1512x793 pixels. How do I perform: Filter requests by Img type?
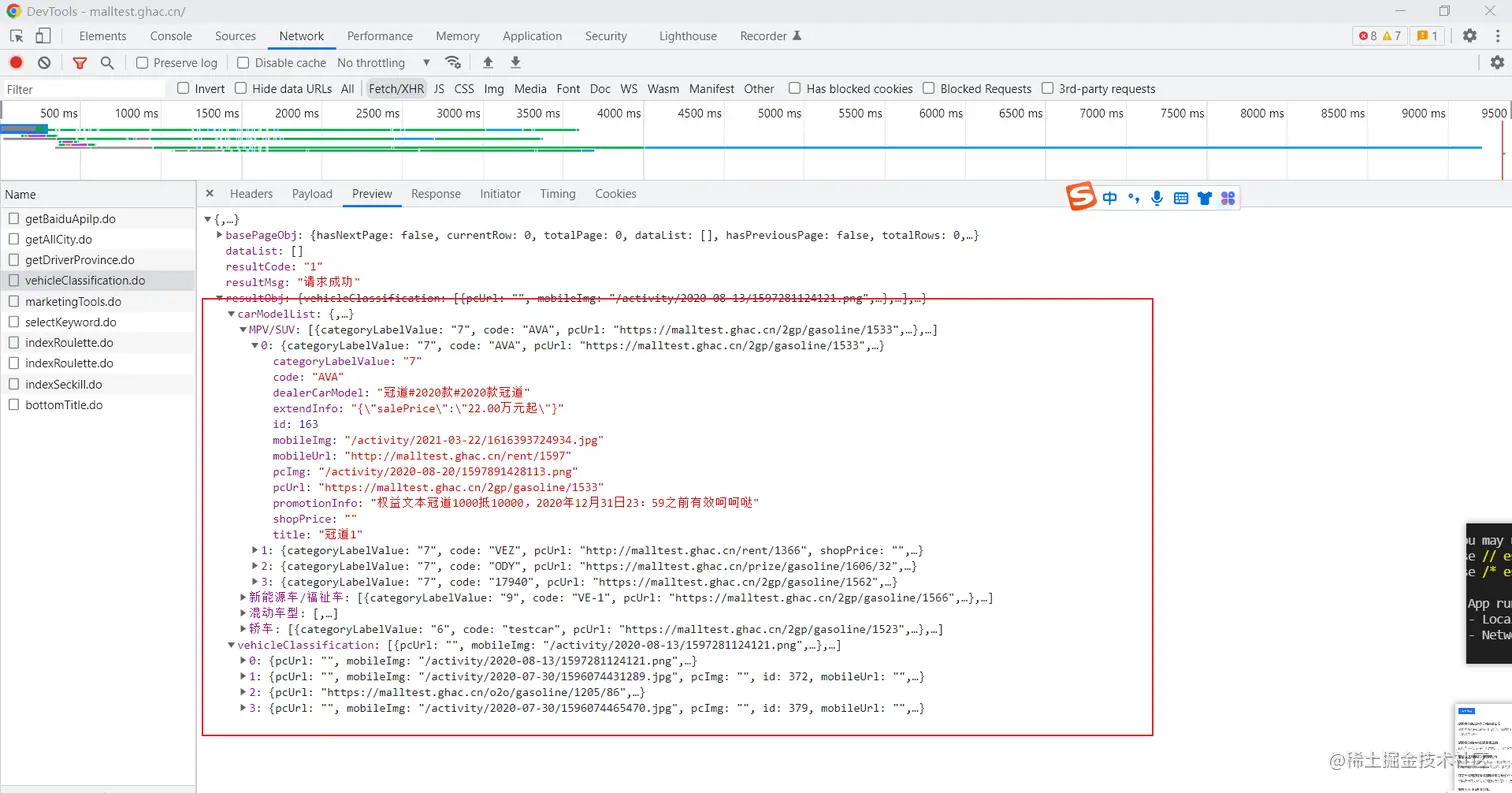(x=494, y=89)
